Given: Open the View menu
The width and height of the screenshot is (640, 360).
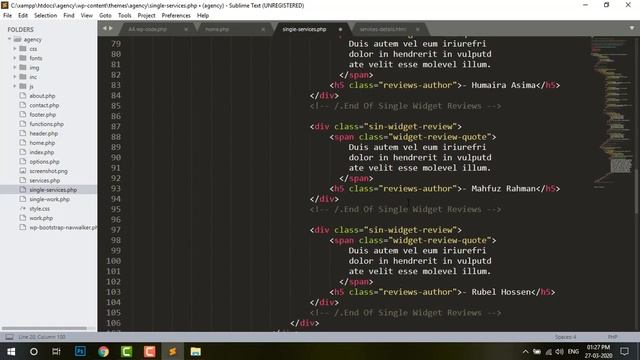Looking at the screenshot, I should click(87, 16).
